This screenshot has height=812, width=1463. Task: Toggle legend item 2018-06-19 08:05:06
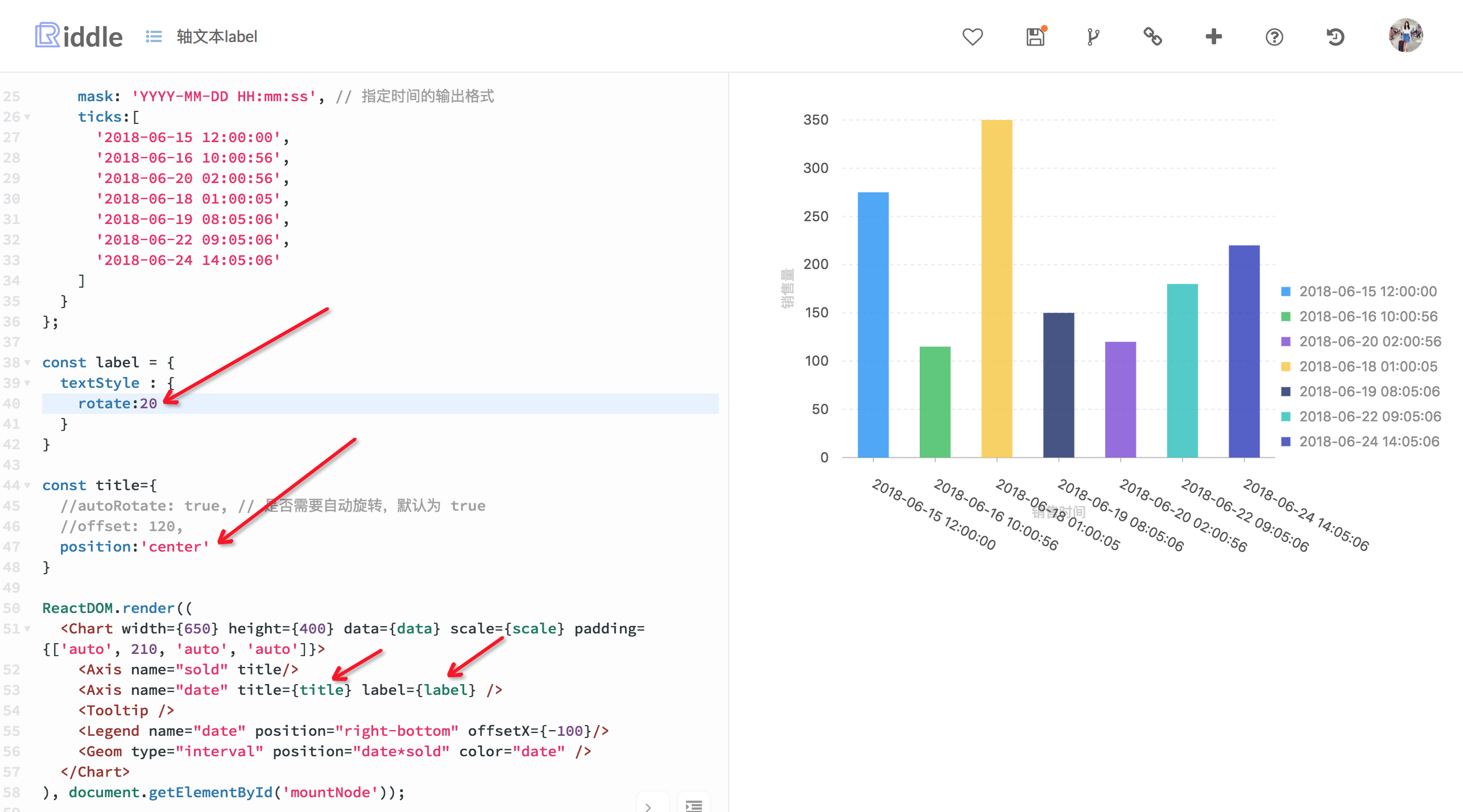[1360, 392]
